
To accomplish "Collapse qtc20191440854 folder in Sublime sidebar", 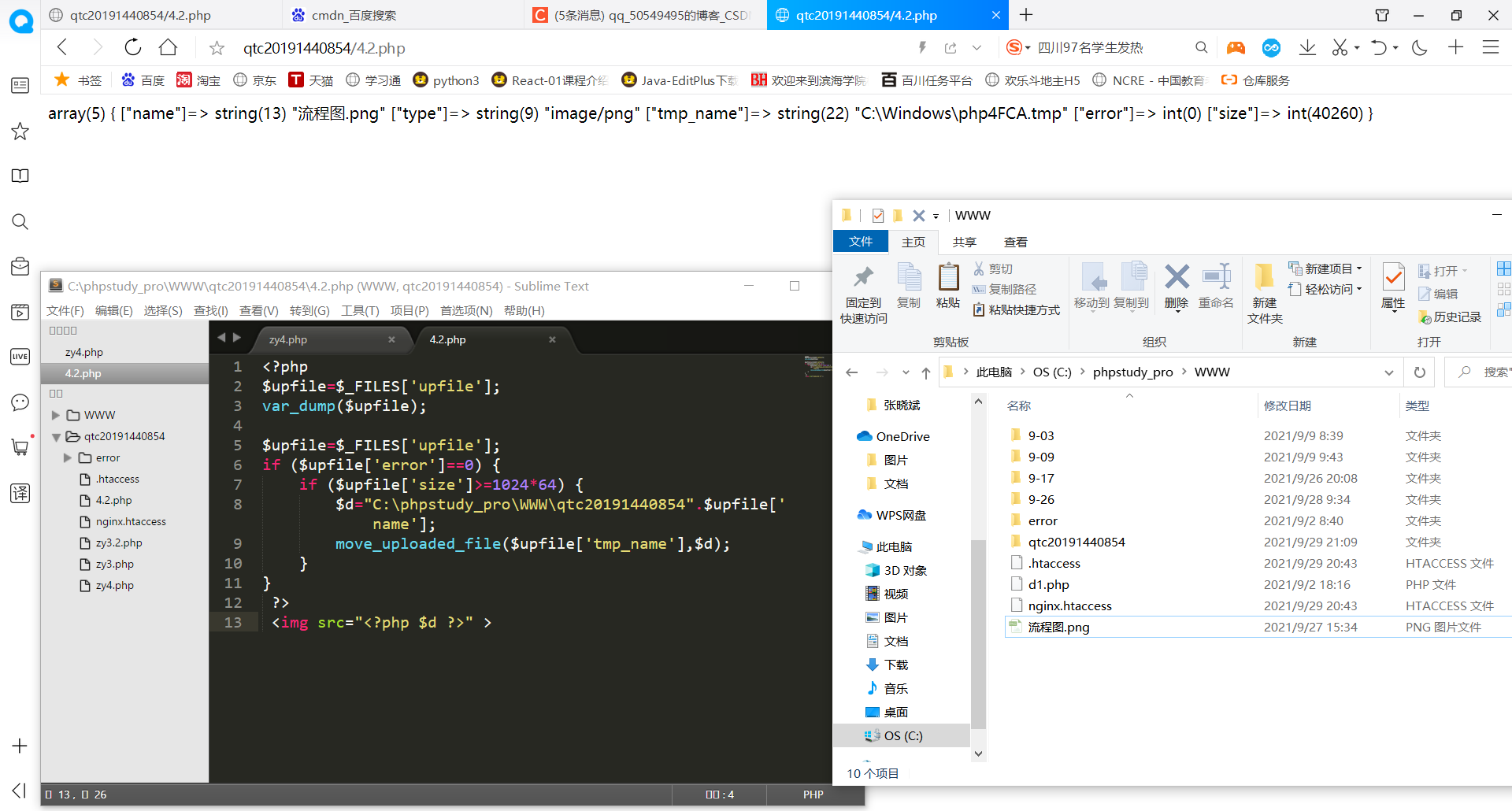I will [56, 436].
